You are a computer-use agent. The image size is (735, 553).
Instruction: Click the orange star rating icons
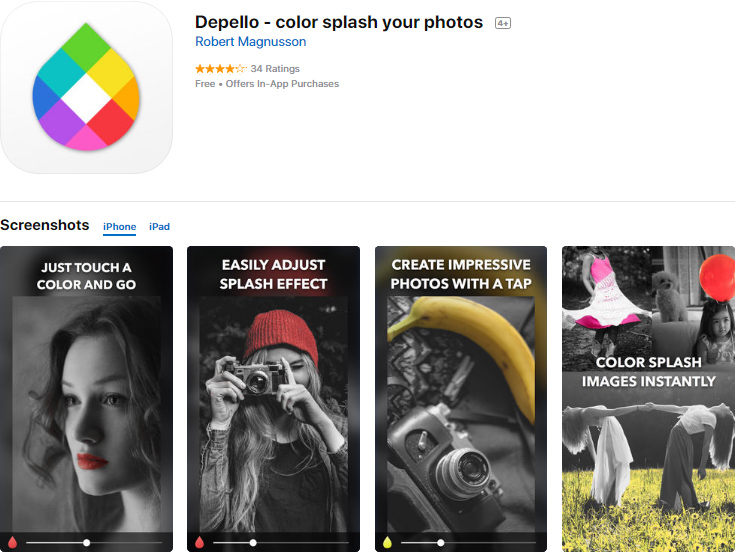pos(220,69)
